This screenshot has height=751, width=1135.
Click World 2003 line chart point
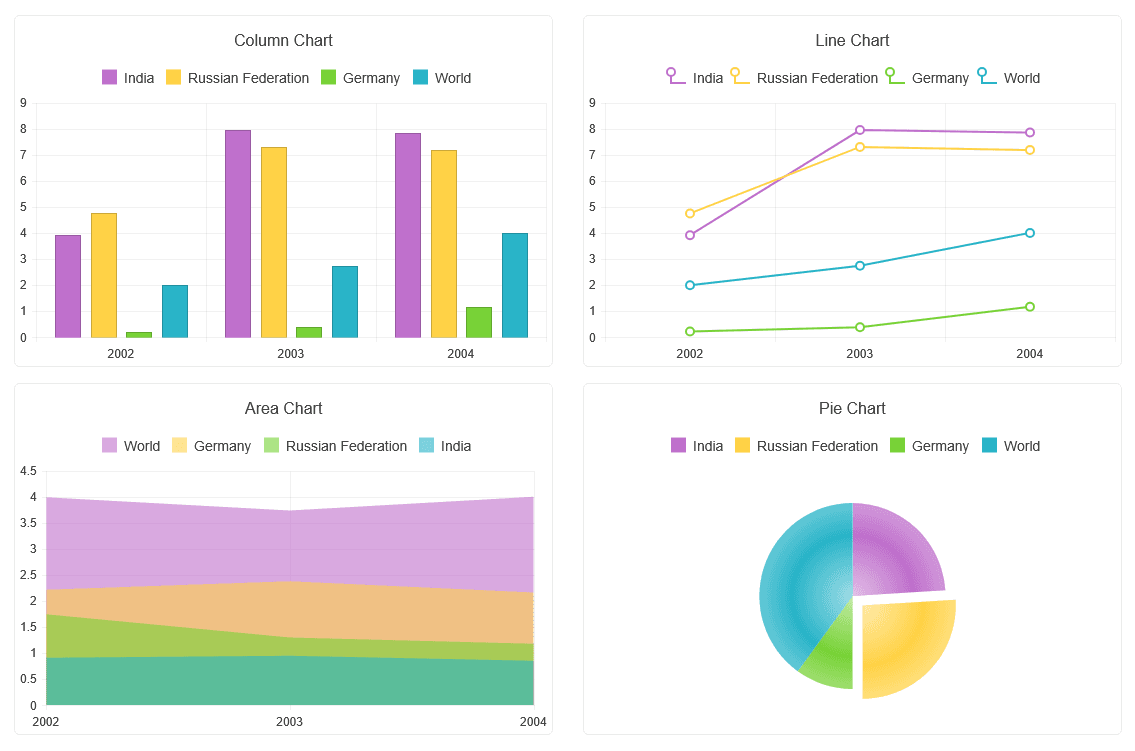(860, 266)
